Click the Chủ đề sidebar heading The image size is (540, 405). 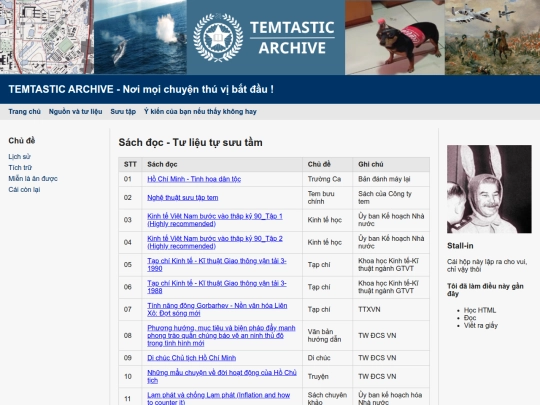(22, 141)
